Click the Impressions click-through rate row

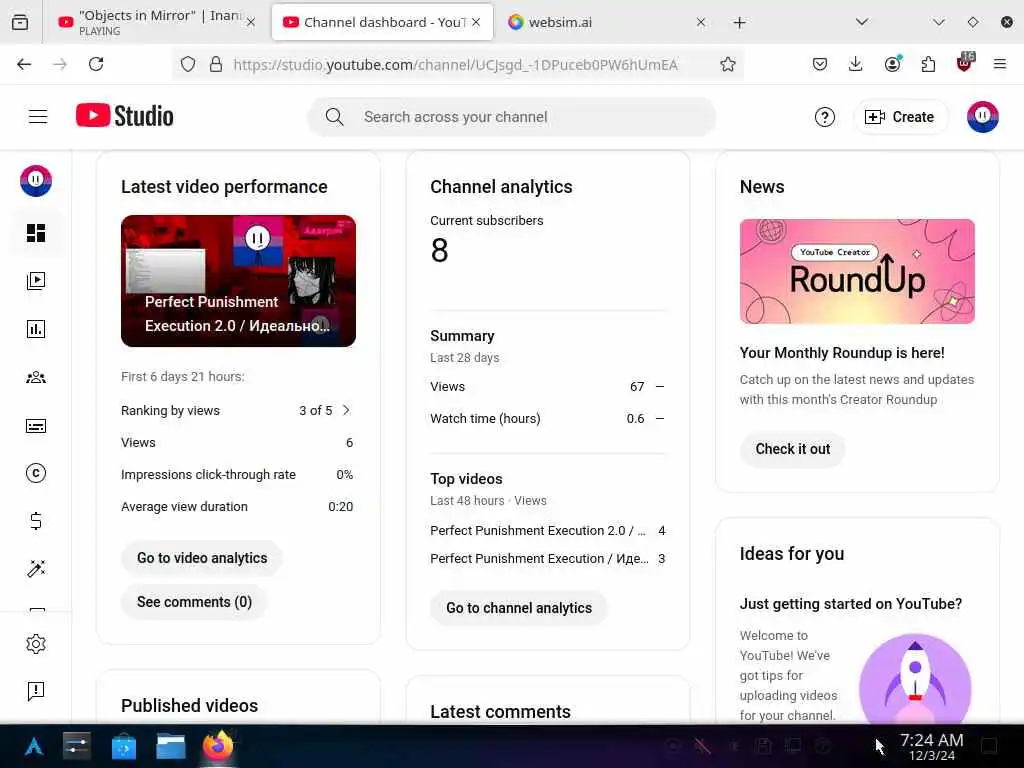[237, 475]
